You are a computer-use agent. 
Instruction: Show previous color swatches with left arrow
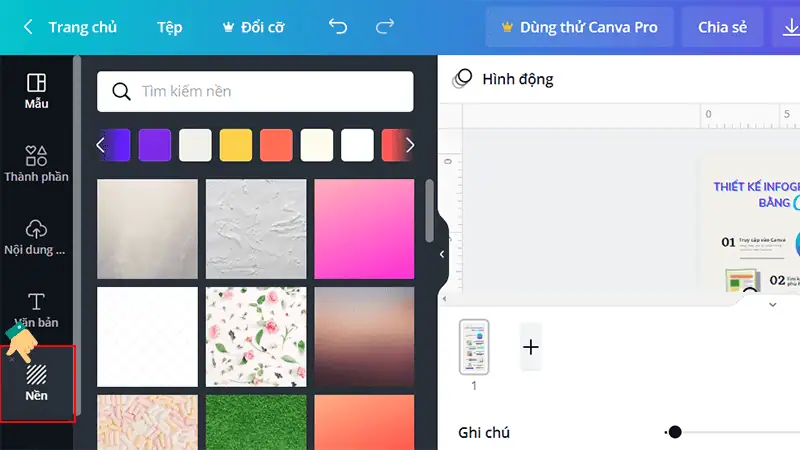[x=100, y=145]
